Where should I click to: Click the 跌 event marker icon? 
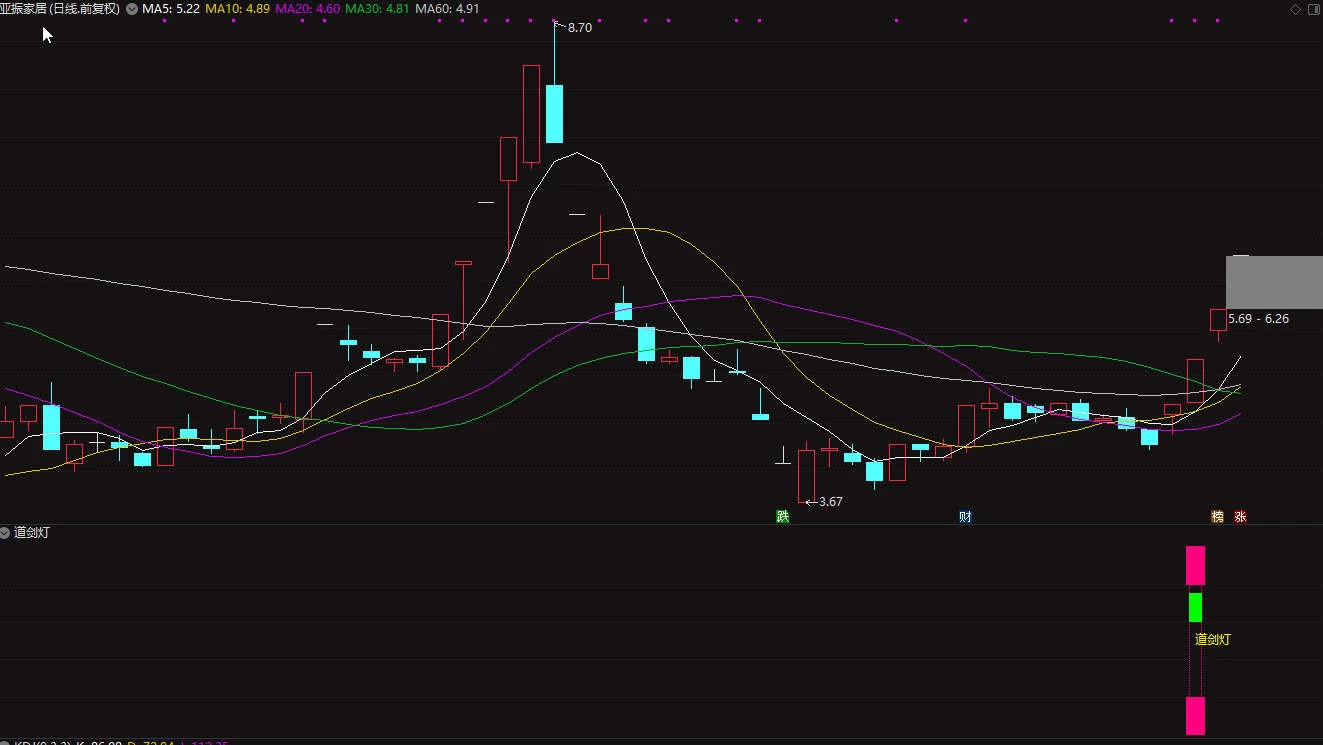(x=782, y=517)
